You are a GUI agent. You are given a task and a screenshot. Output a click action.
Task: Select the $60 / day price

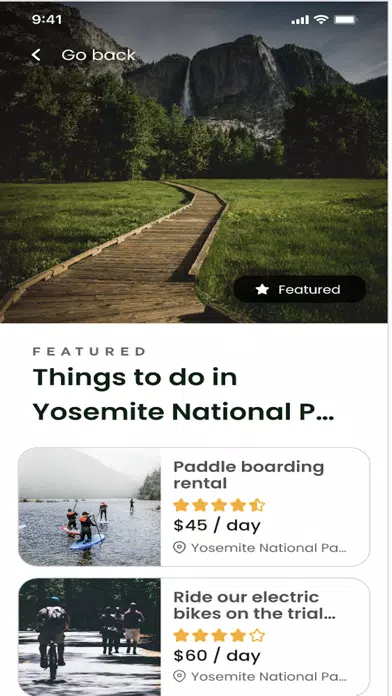[217, 656]
